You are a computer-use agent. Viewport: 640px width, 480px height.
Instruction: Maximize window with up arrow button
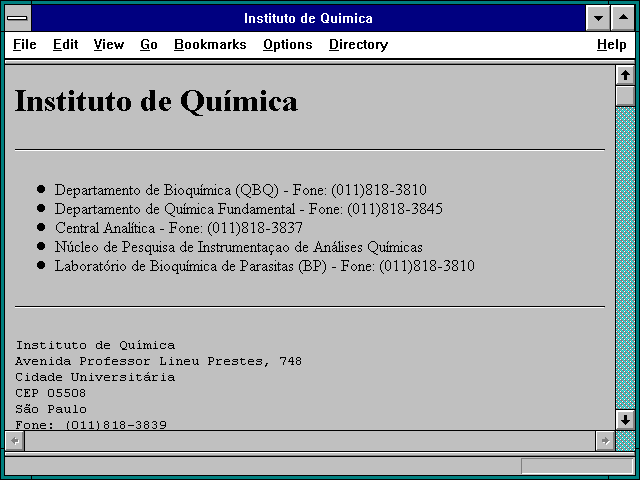[x=623, y=18]
